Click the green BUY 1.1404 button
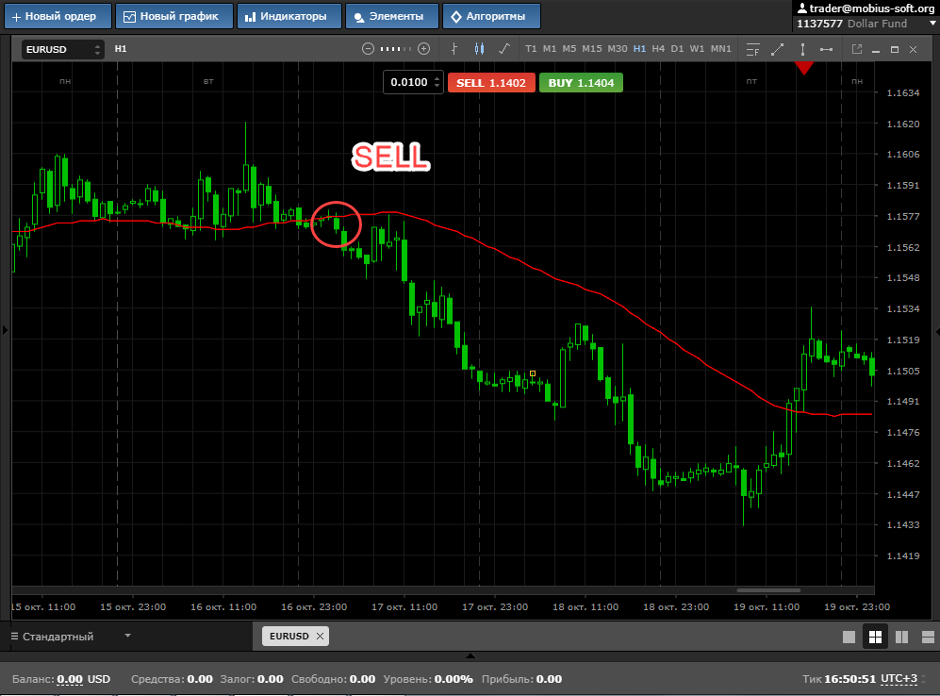The height and width of the screenshot is (696, 940). tap(581, 83)
